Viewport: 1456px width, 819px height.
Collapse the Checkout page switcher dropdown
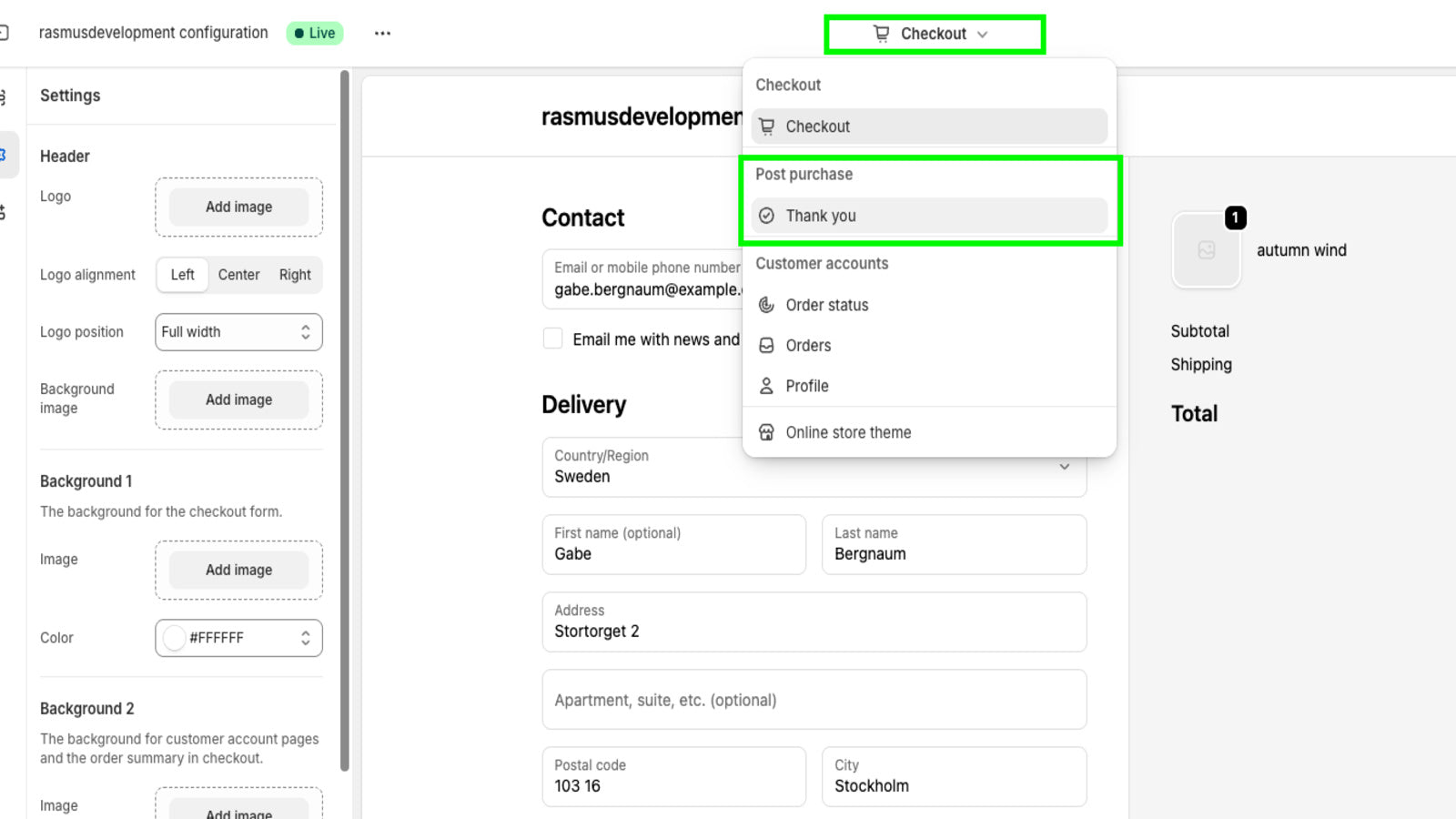click(982, 34)
